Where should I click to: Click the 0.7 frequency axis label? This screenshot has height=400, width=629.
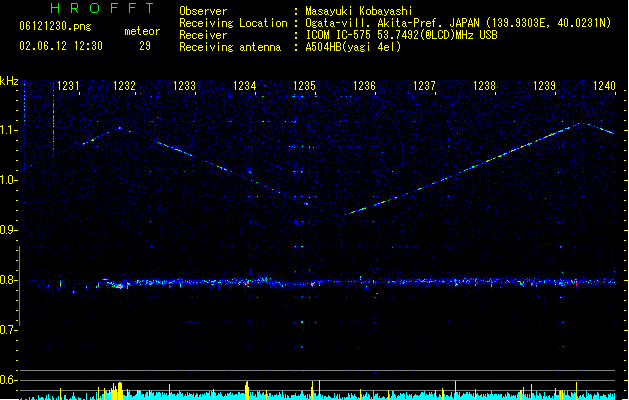pos(8,330)
